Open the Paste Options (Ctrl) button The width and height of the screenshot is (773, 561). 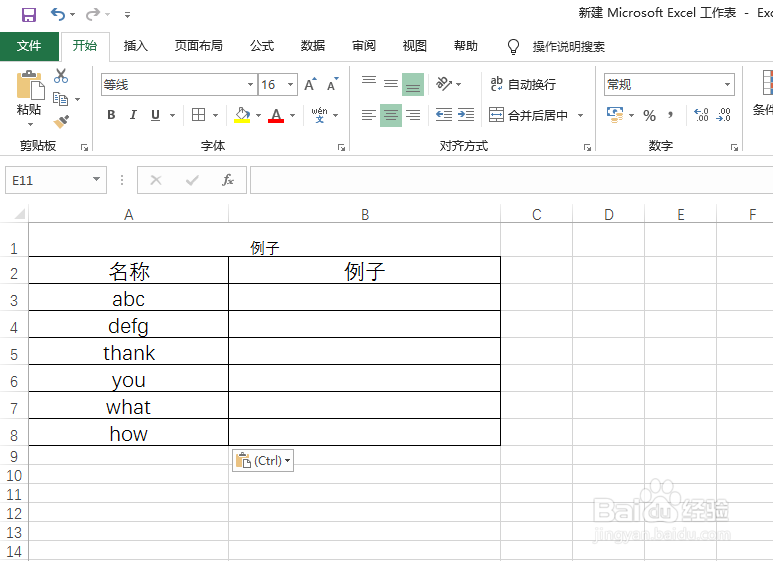[263, 460]
